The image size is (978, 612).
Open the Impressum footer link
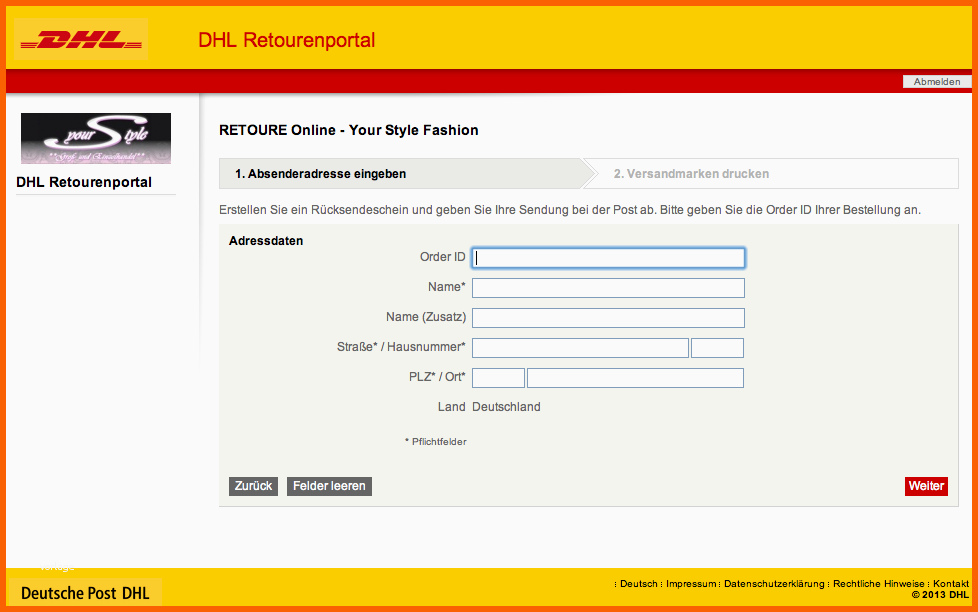(691, 584)
